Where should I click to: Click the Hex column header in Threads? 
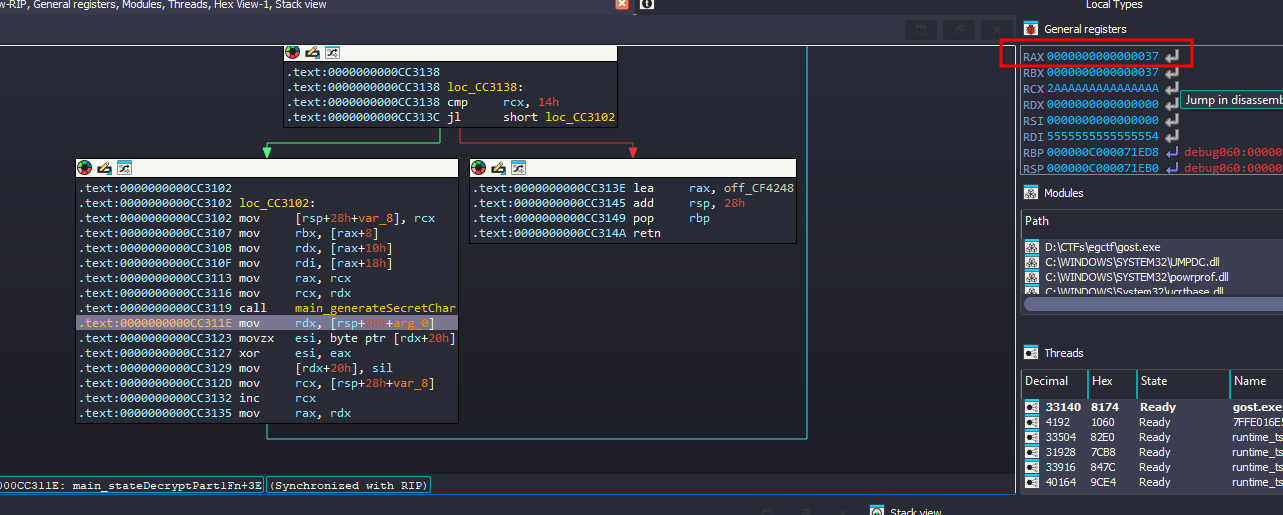tap(1101, 381)
